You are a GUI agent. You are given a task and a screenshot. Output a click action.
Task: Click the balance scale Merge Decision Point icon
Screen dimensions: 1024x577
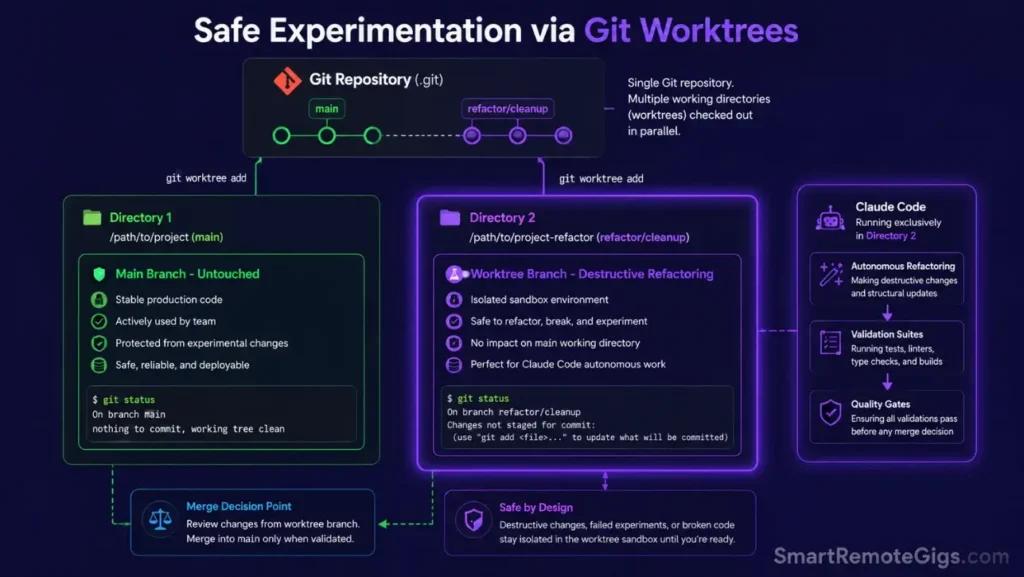pyautogui.click(x=160, y=520)
